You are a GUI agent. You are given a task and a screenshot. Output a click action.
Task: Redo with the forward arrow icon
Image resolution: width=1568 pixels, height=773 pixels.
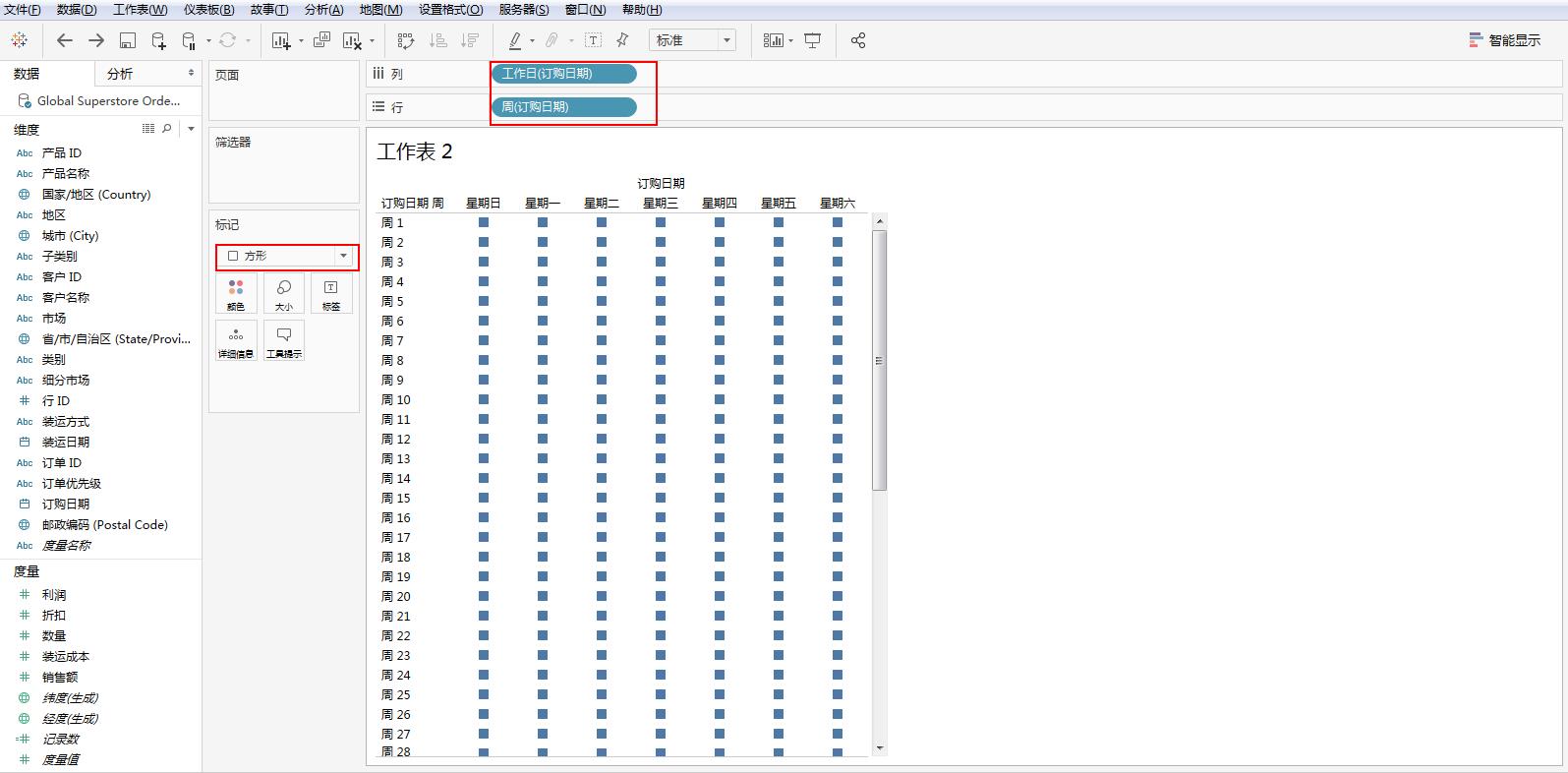click(x=96, y=40)
